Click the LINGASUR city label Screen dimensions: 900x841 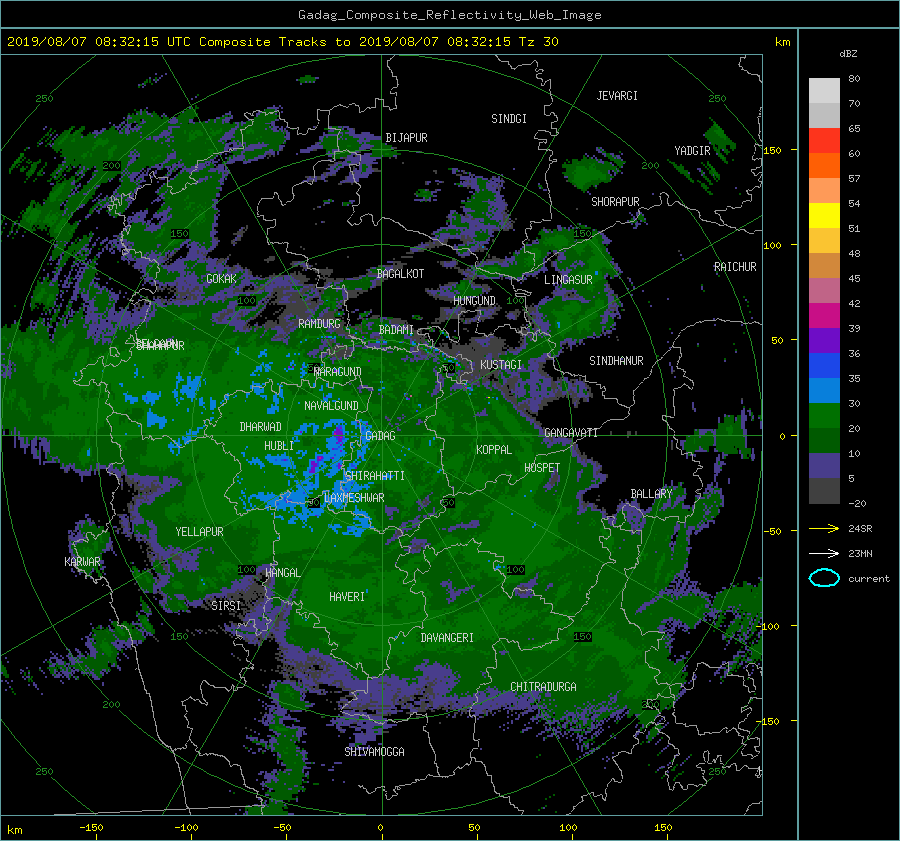568,280
